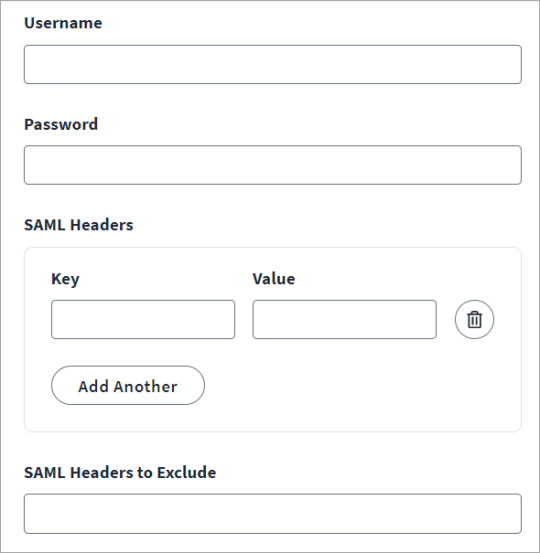The width and height of the screenshot is (540, 553).
Task: Click the Add Another button
Action: point(128,385)
